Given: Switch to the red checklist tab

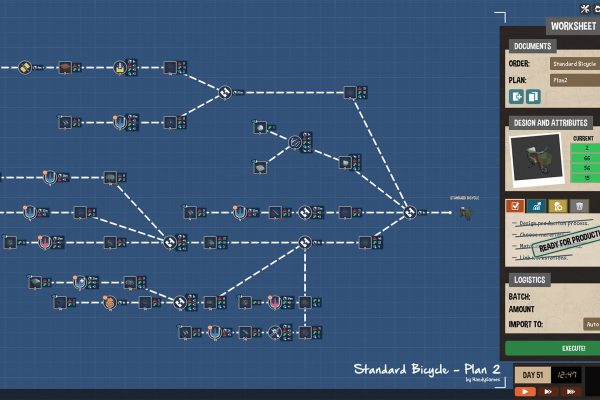Looking at the screenshot, I should tap(515, 206).
